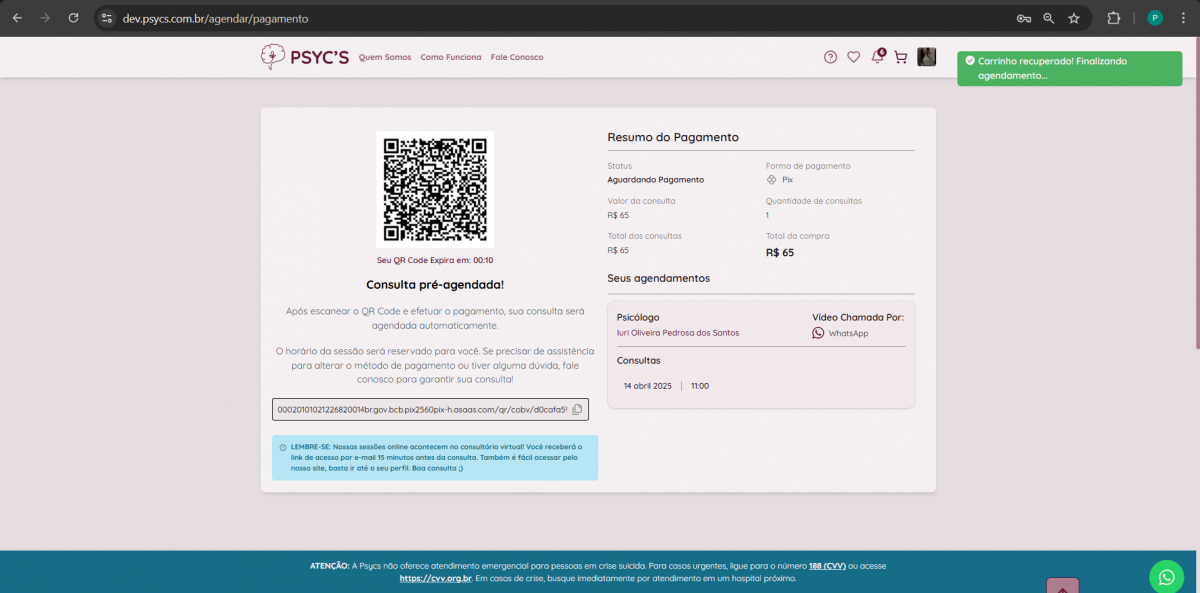Click the PSYC'S logo

pos(305,57)
